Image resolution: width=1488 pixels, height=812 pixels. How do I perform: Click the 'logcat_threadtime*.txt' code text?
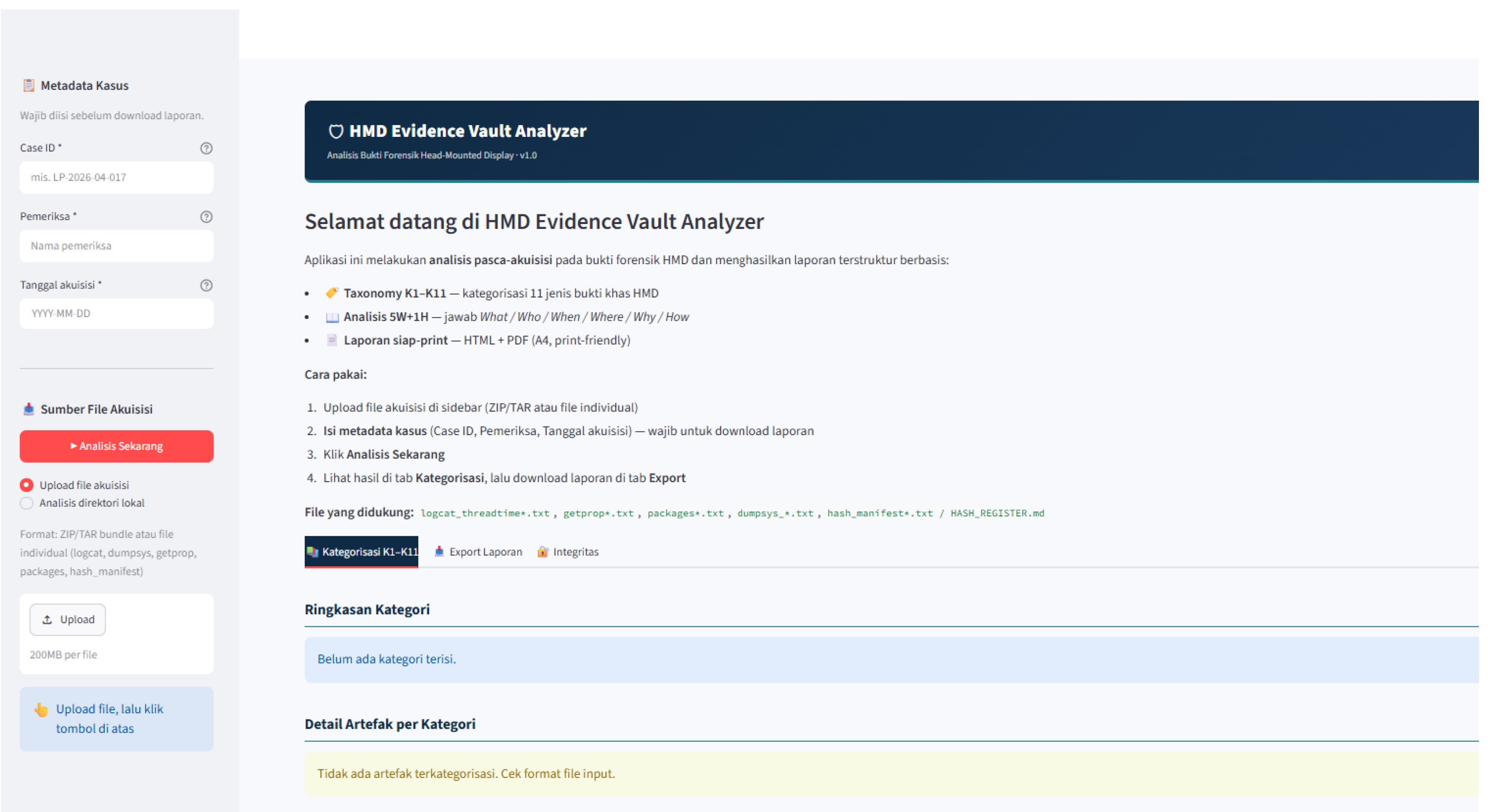(x=485, y=513)
